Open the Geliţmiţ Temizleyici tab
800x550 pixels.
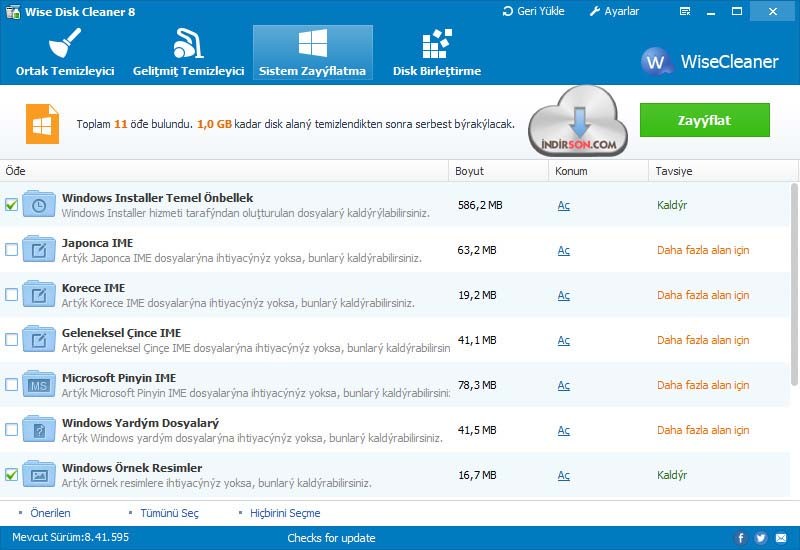coord(188,53)
